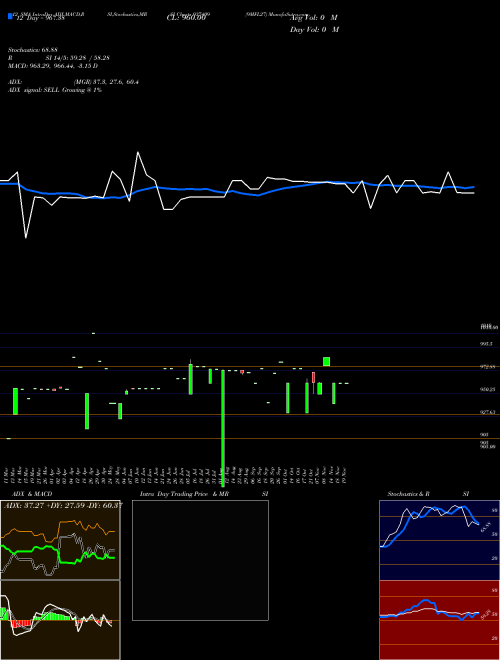Click the red candlestick with wicks near 07 Nov
The height and width of the screenshot is (660, 500).
[x=314, y=380]
